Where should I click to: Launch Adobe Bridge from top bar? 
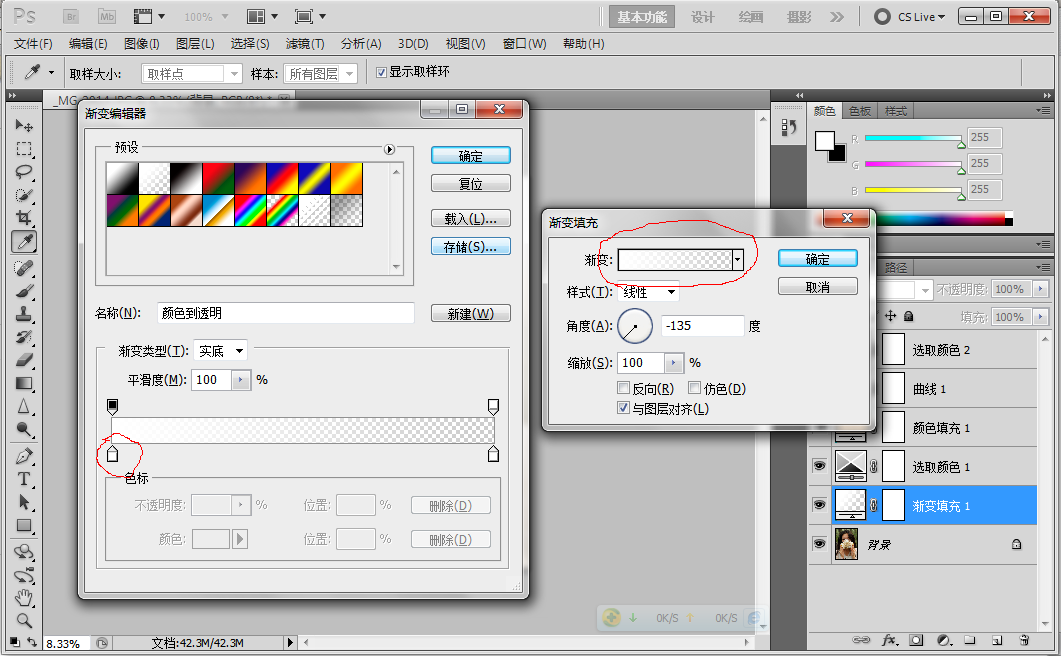(71, 16)
